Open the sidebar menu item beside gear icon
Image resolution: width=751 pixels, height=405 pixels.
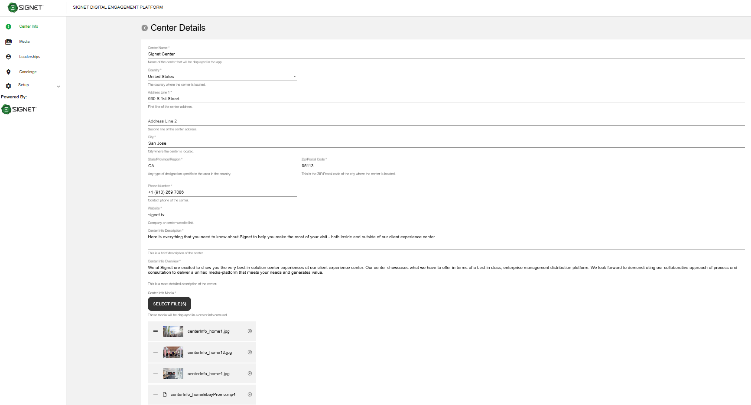click(x=24, y=85)
